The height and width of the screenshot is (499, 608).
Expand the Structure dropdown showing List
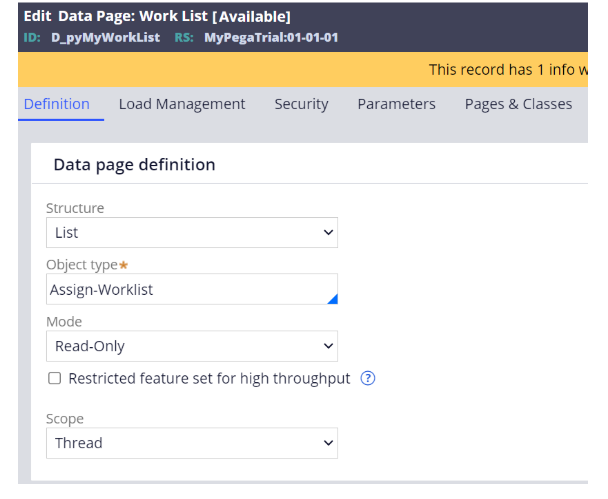[191, 232]
